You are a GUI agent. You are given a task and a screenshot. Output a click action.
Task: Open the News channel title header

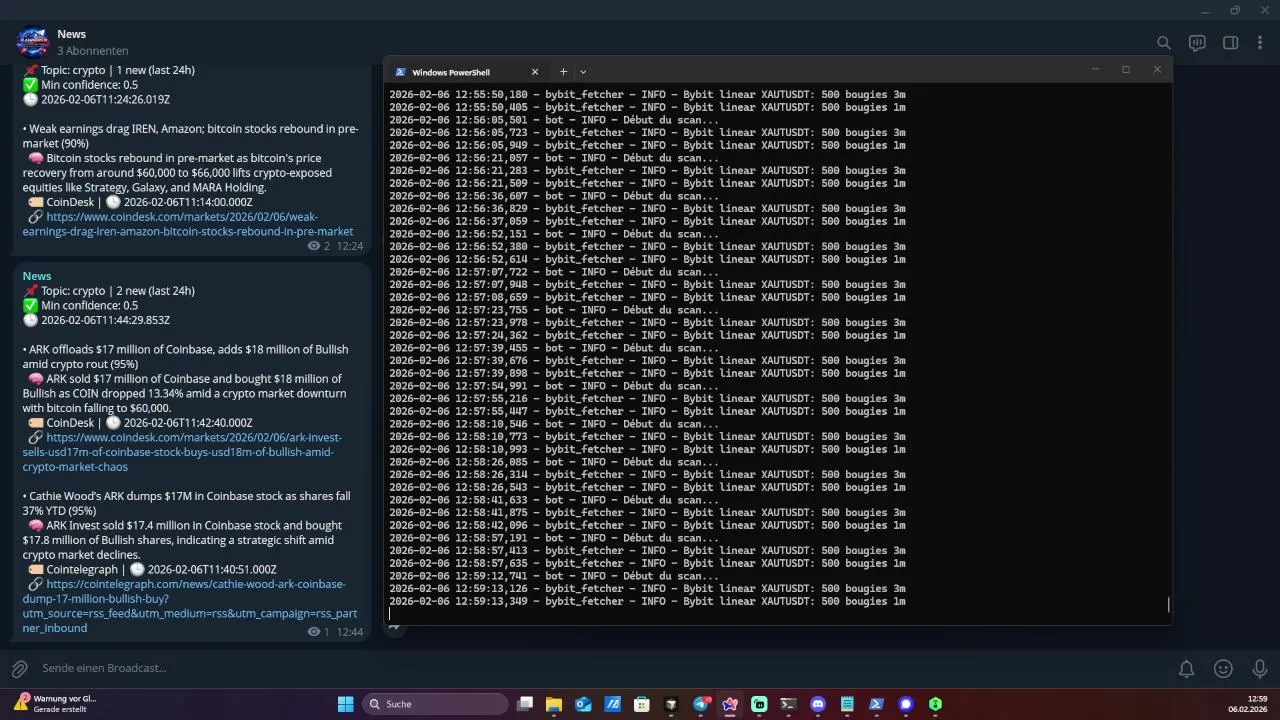[x=72, y=34]
